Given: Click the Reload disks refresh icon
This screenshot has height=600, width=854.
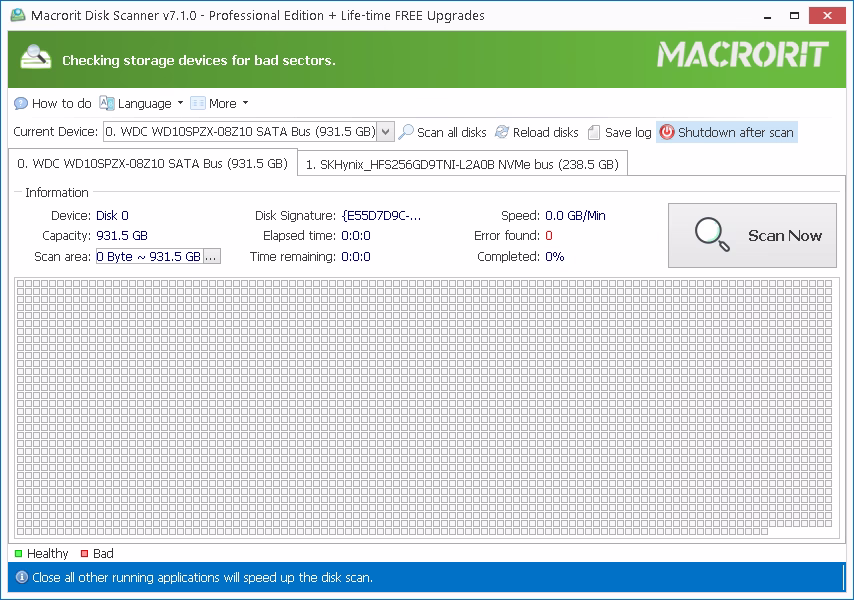Looking at the screenshot, I should tap(502, 132).
